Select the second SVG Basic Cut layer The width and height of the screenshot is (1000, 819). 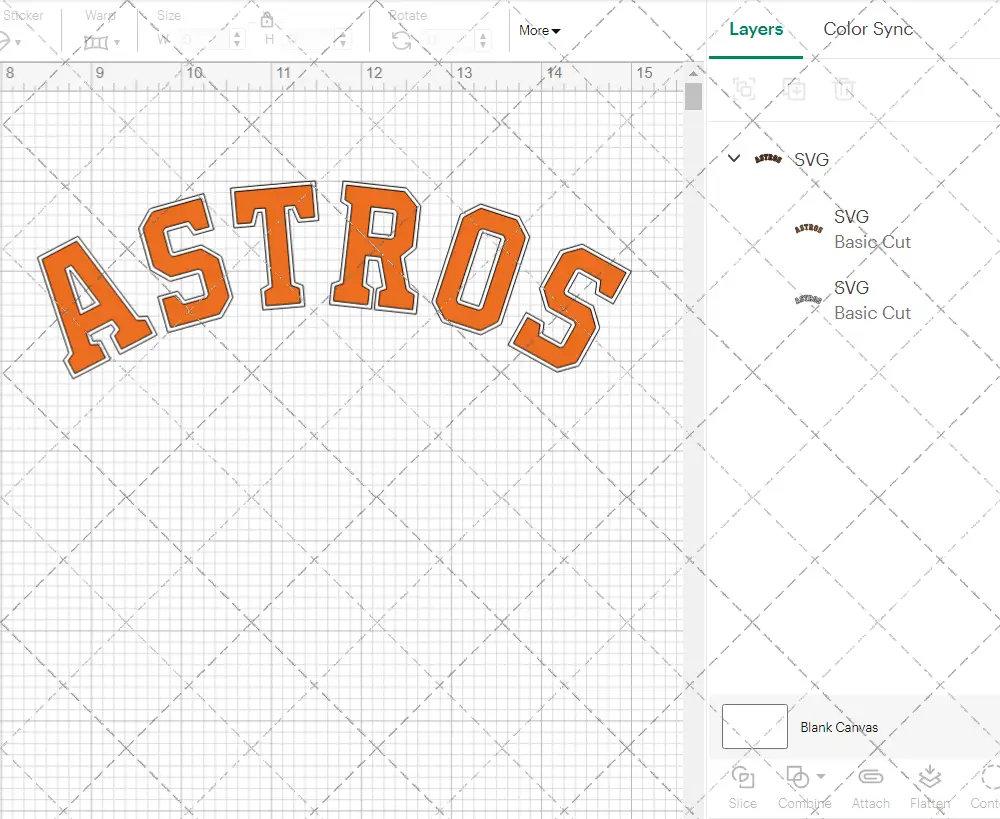click(x=870, y=300)
